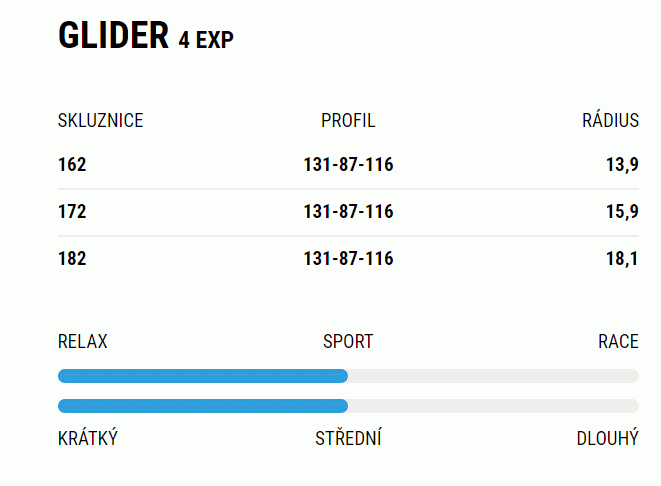Click the 18,1 radius value

[x=622, y=259]
